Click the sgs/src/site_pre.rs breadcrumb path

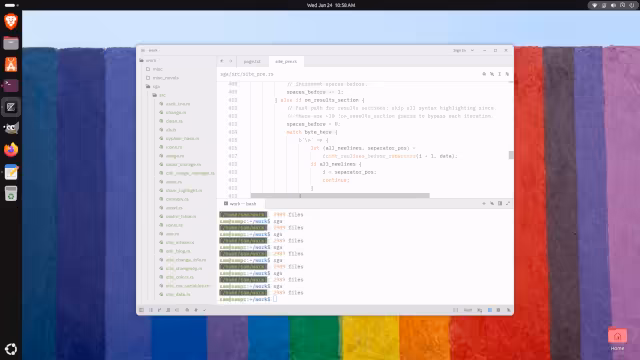click(x=247, y=74)
